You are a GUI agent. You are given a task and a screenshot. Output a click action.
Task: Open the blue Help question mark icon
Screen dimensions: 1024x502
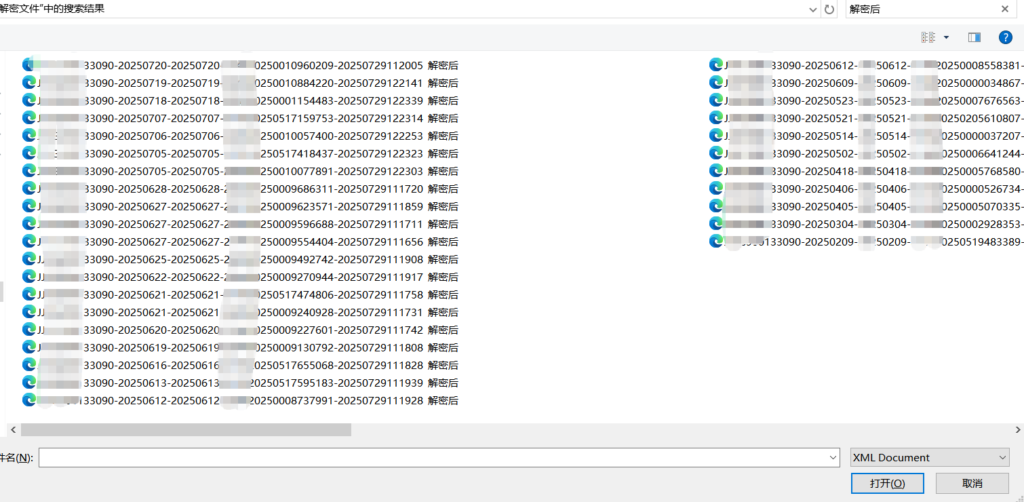click(x=1005, y=37)
